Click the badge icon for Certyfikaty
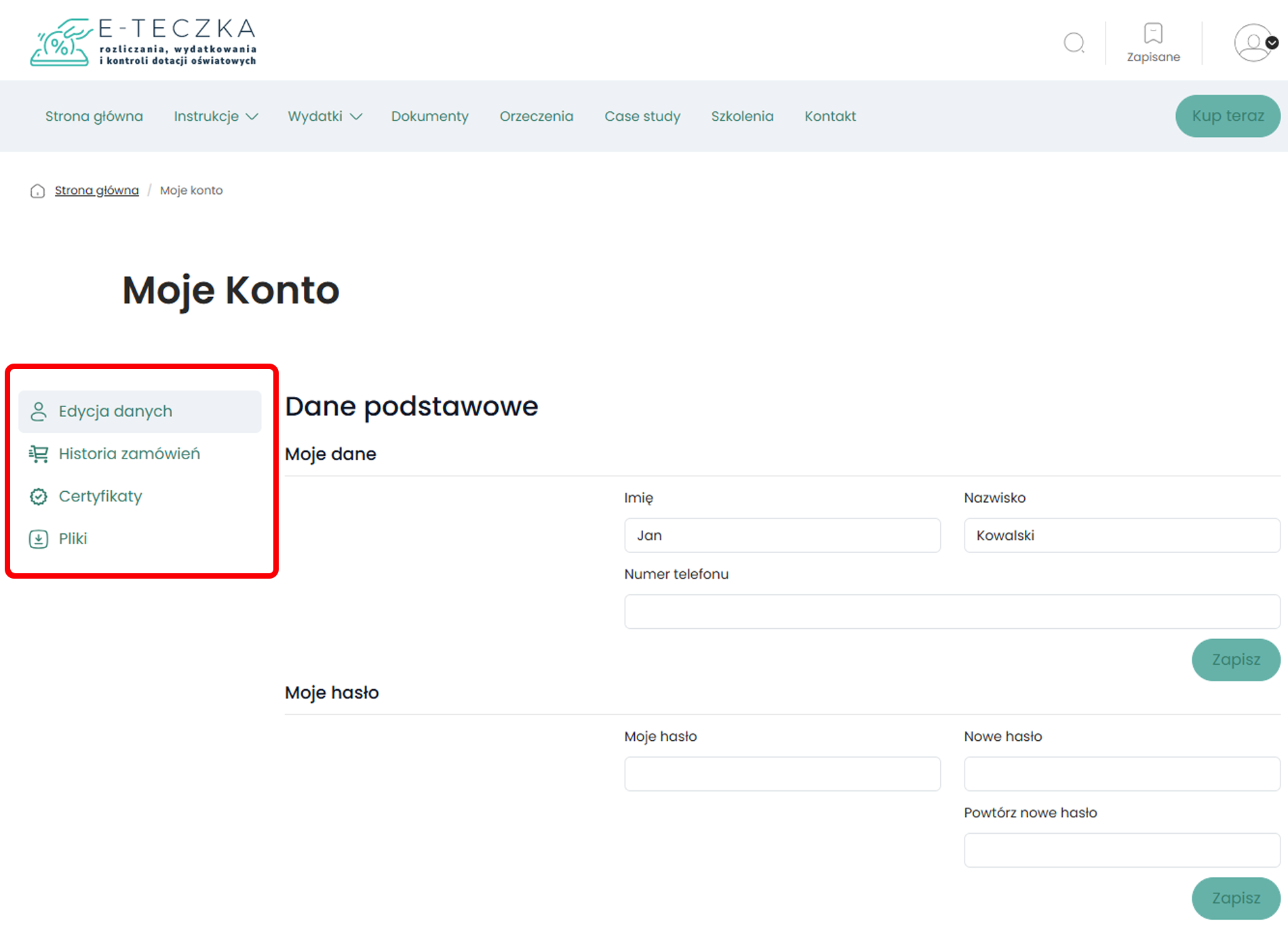 point(39,497)
